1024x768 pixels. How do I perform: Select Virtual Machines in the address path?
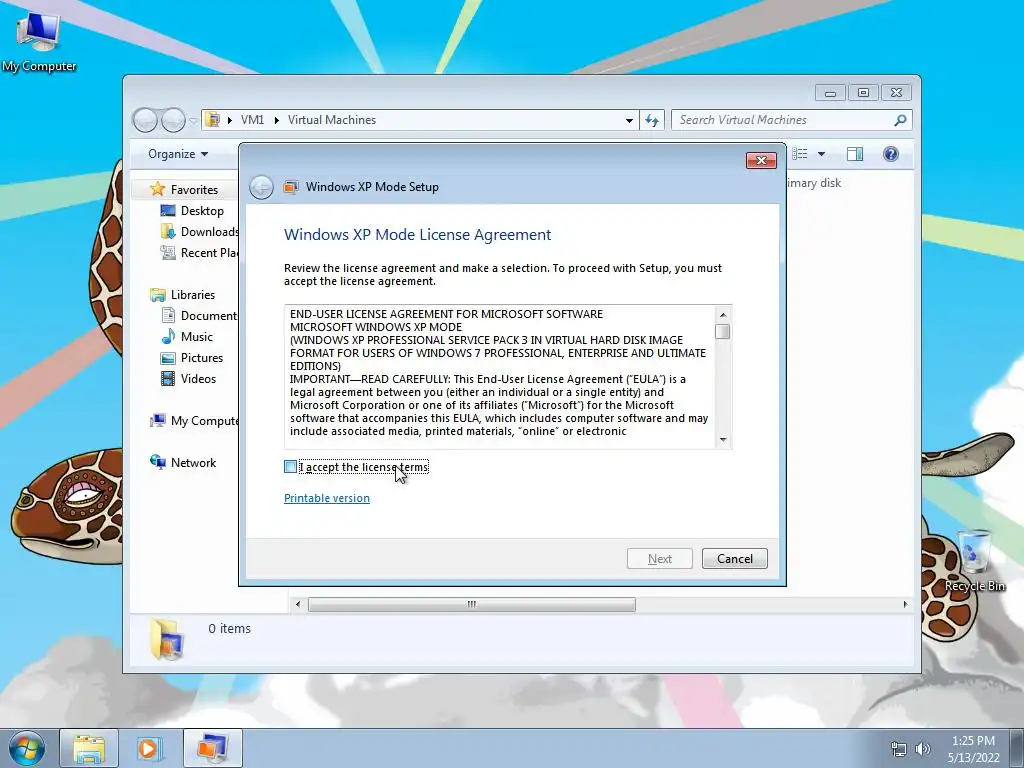pyautogui.click(x=332, y=120)
